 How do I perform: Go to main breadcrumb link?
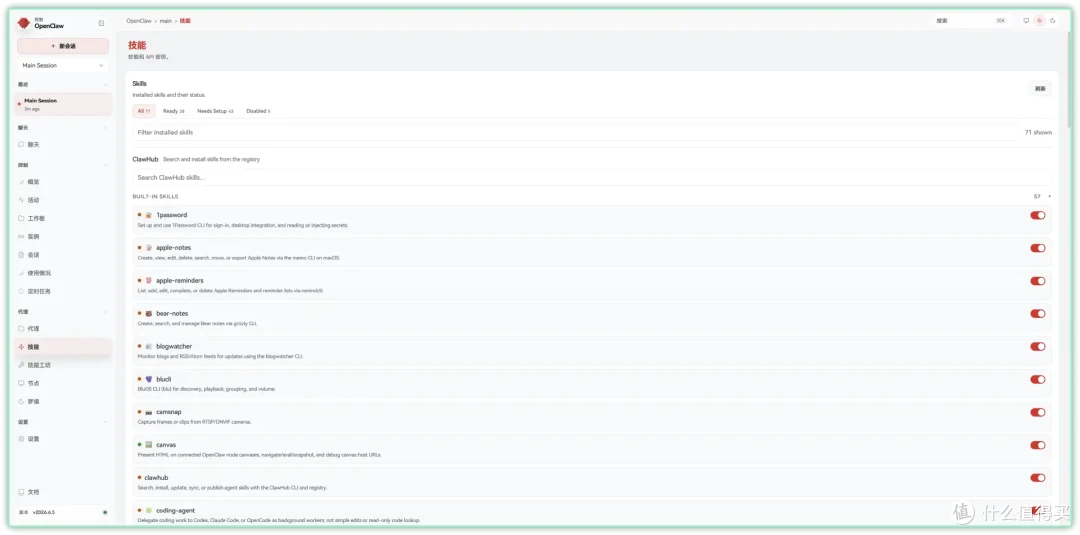165,21
